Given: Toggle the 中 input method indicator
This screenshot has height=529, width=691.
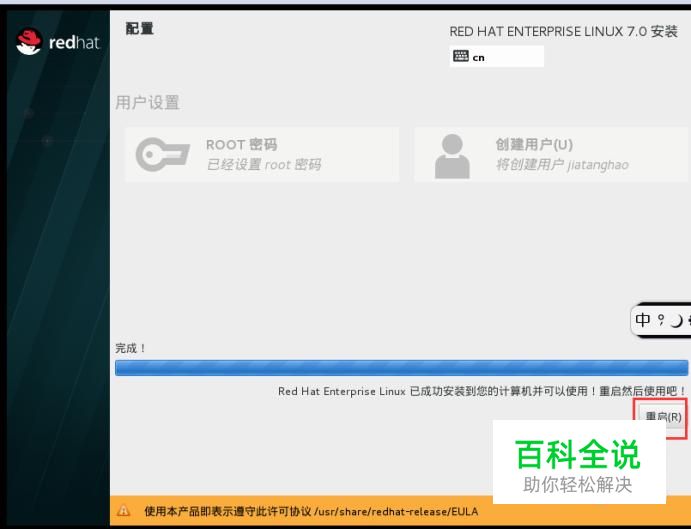Looking at the screenshot, I should [643, 320].
